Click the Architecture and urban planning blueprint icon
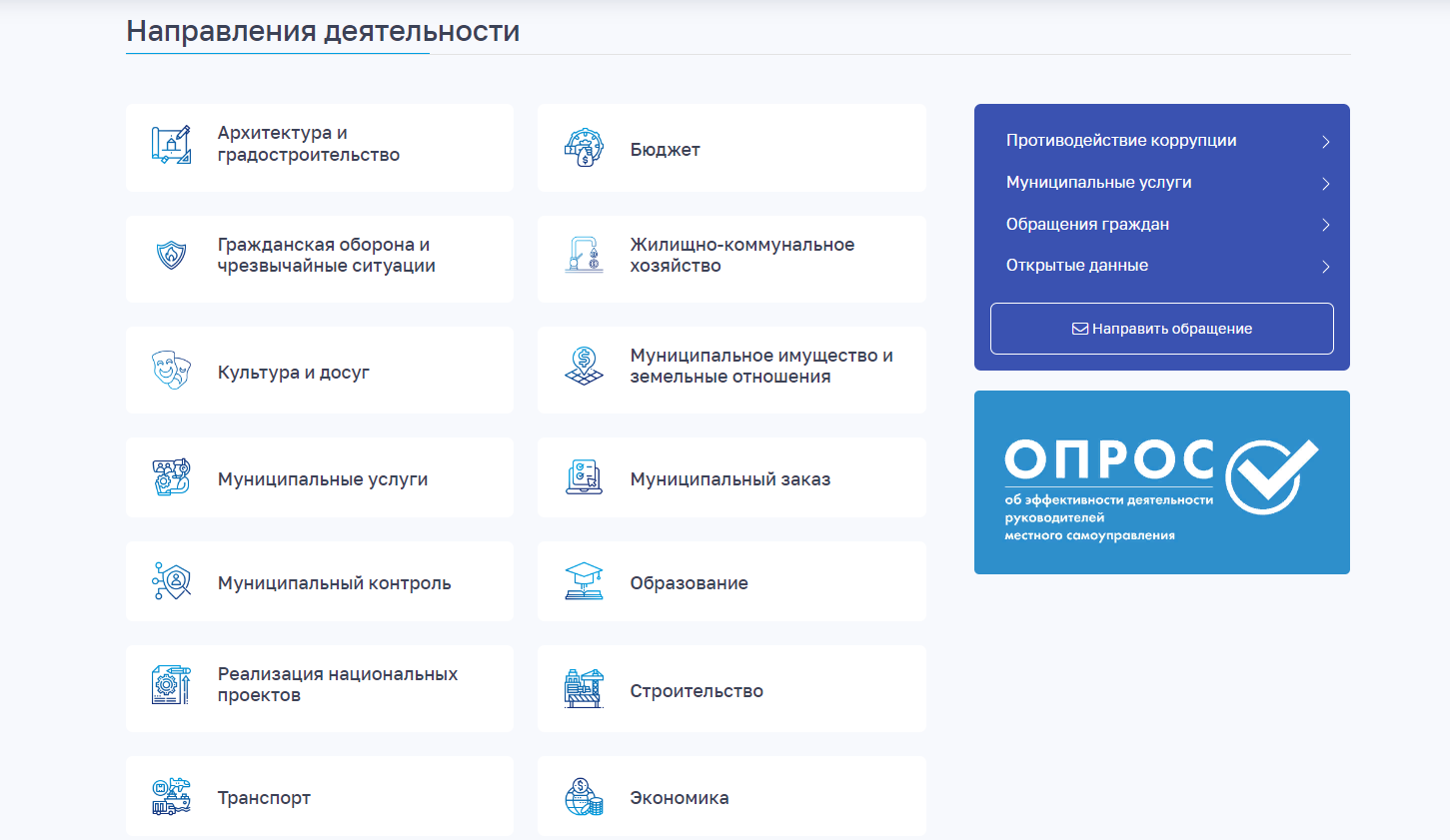Screen dimensions: 1450x840 tap(171, 145)
